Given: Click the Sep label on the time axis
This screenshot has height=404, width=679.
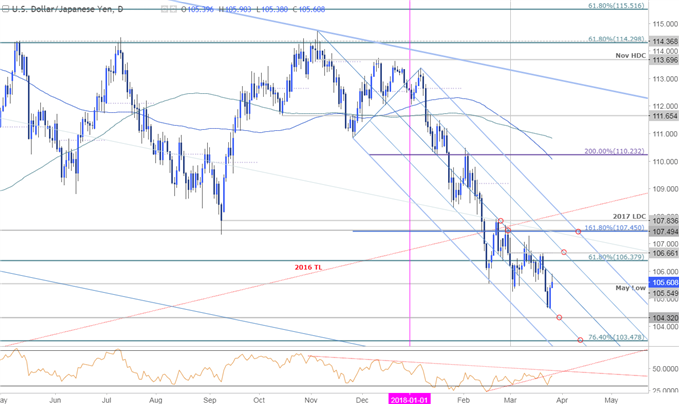Looking at the screenshot, I should point(210,400).
